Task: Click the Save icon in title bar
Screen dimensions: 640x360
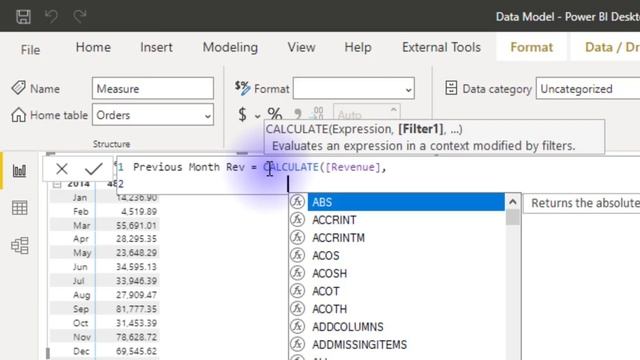Action: pos(23,17)
